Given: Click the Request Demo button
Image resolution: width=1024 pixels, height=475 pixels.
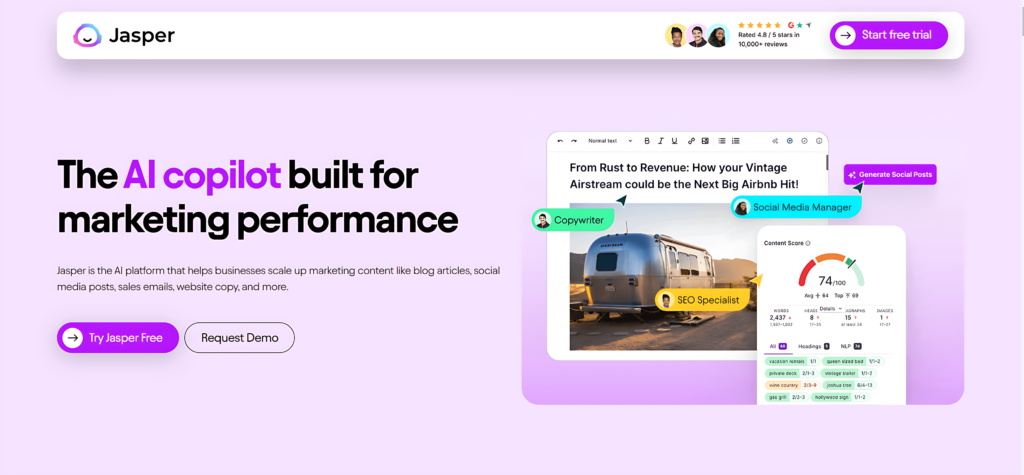Looking at the screenshot, I should tap(240, 338).
